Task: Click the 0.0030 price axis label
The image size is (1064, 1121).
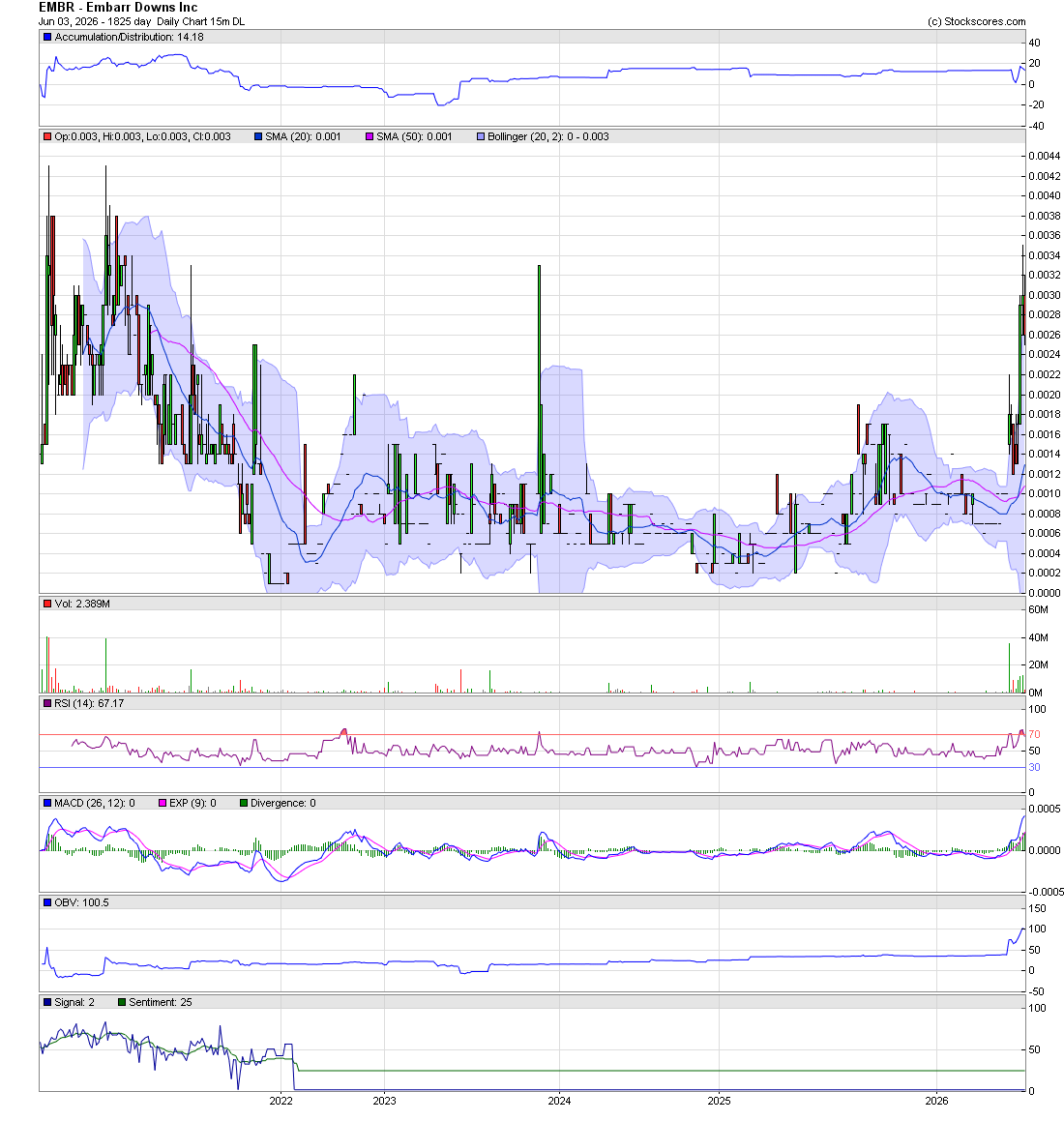Action: tap(1045, 295)
